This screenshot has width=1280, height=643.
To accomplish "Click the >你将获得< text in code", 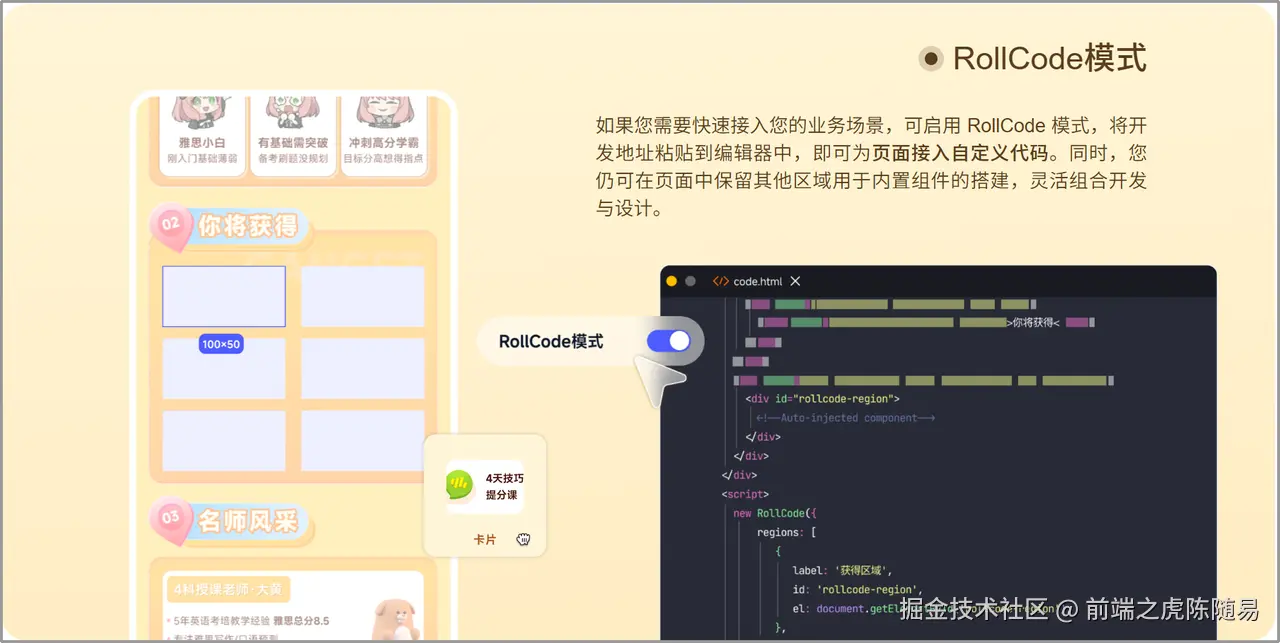I will 1035,323.
